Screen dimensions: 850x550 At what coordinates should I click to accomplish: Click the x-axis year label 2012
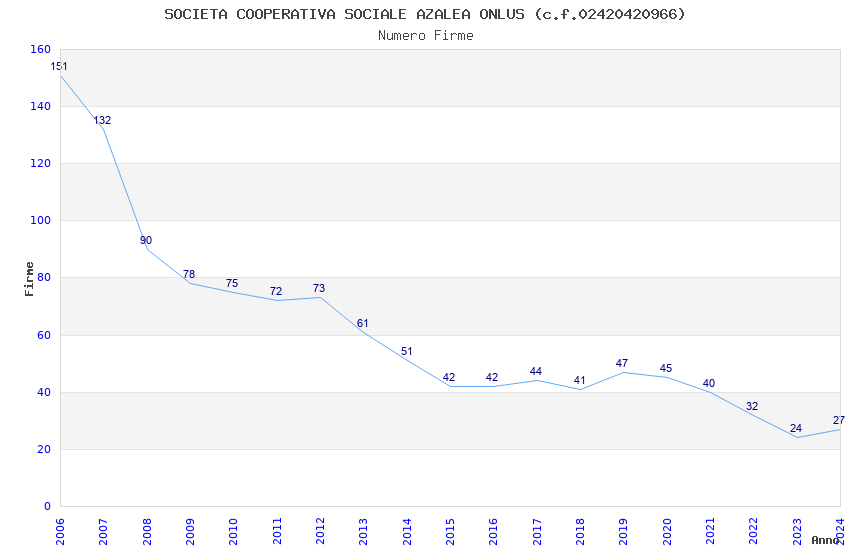(320, 531)
